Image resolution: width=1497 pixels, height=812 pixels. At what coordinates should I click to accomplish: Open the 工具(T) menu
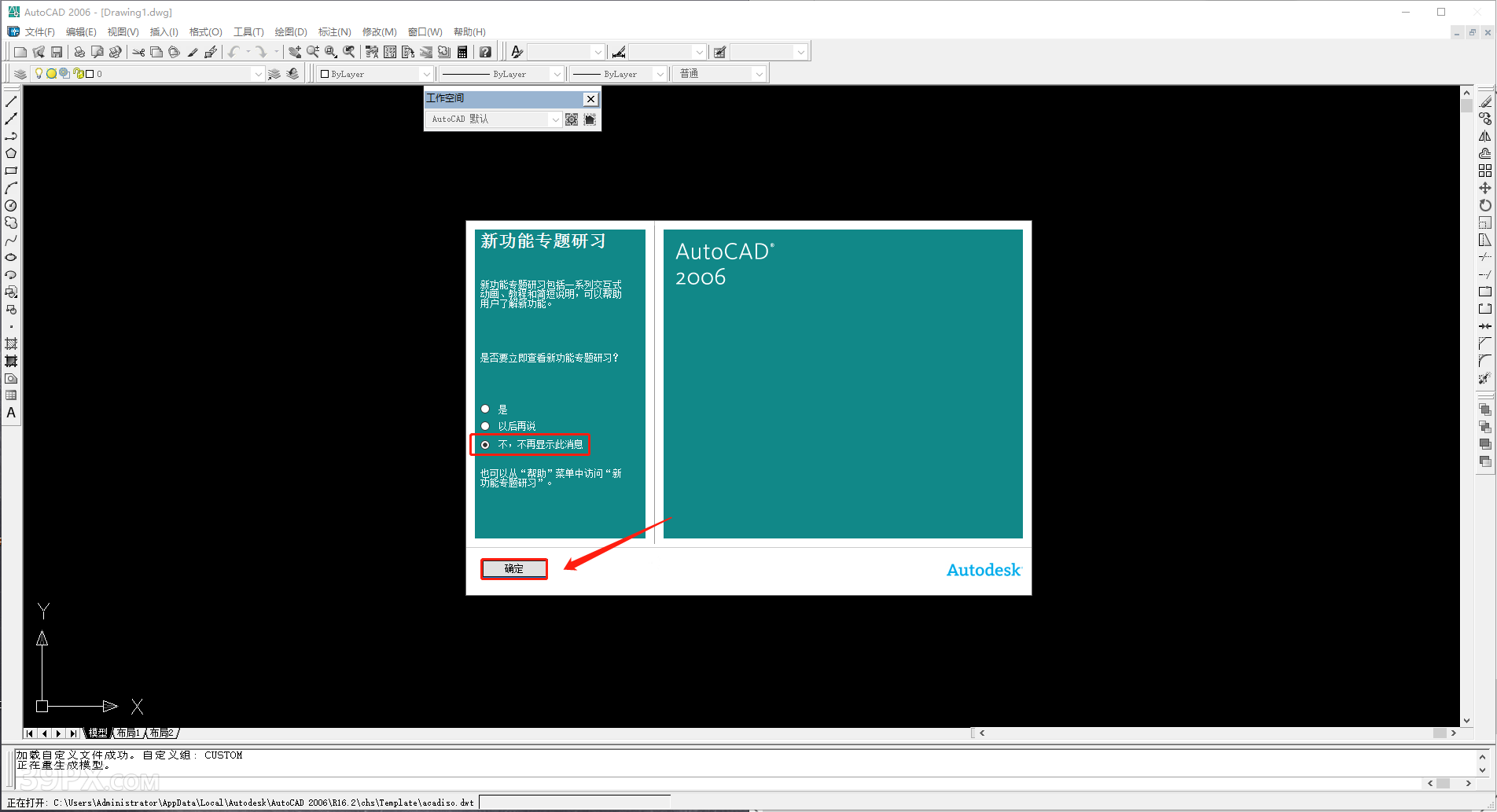(x=249, y=31)
